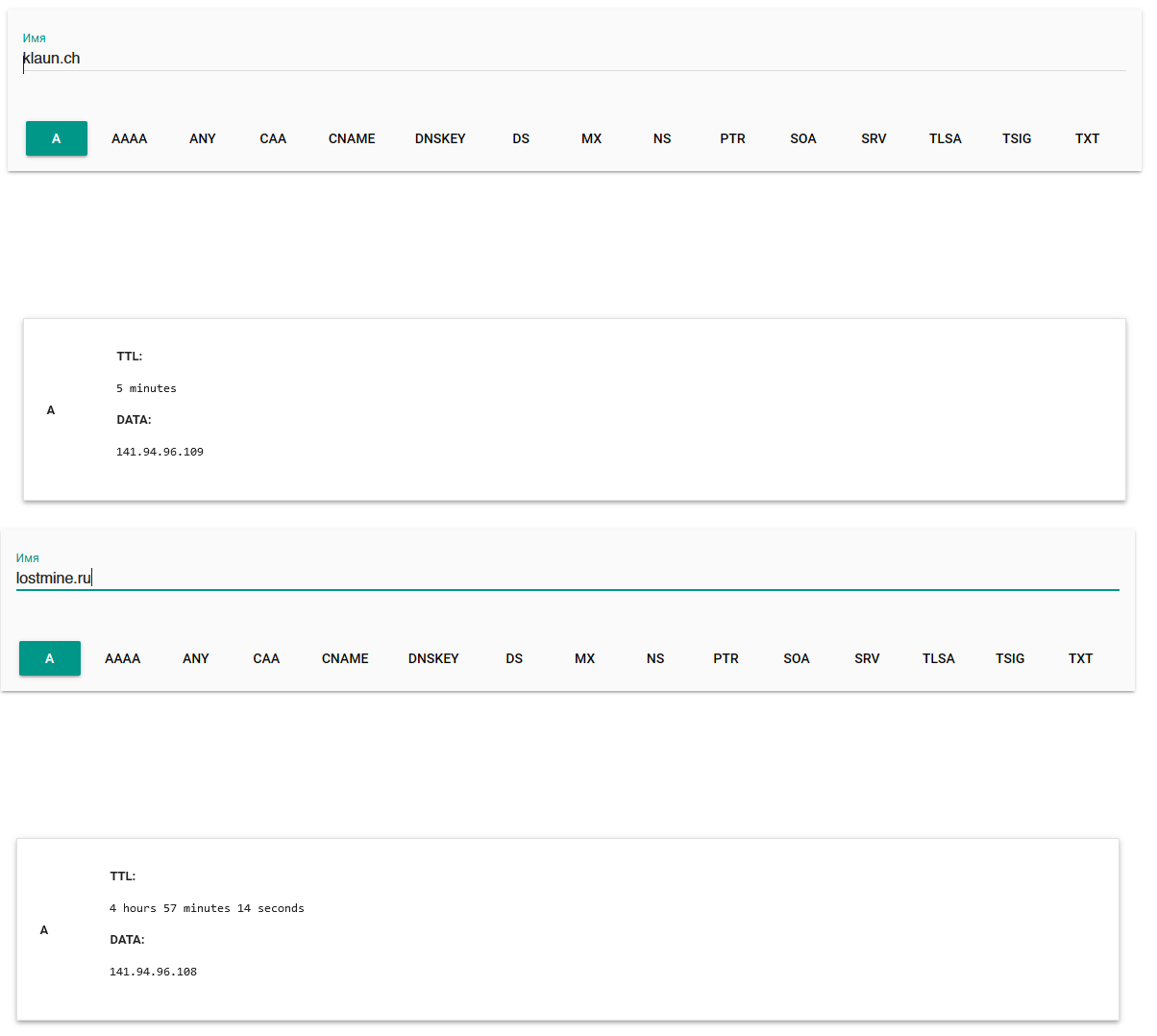Select AAAA record type for klaun.ch

coord(130,138)
